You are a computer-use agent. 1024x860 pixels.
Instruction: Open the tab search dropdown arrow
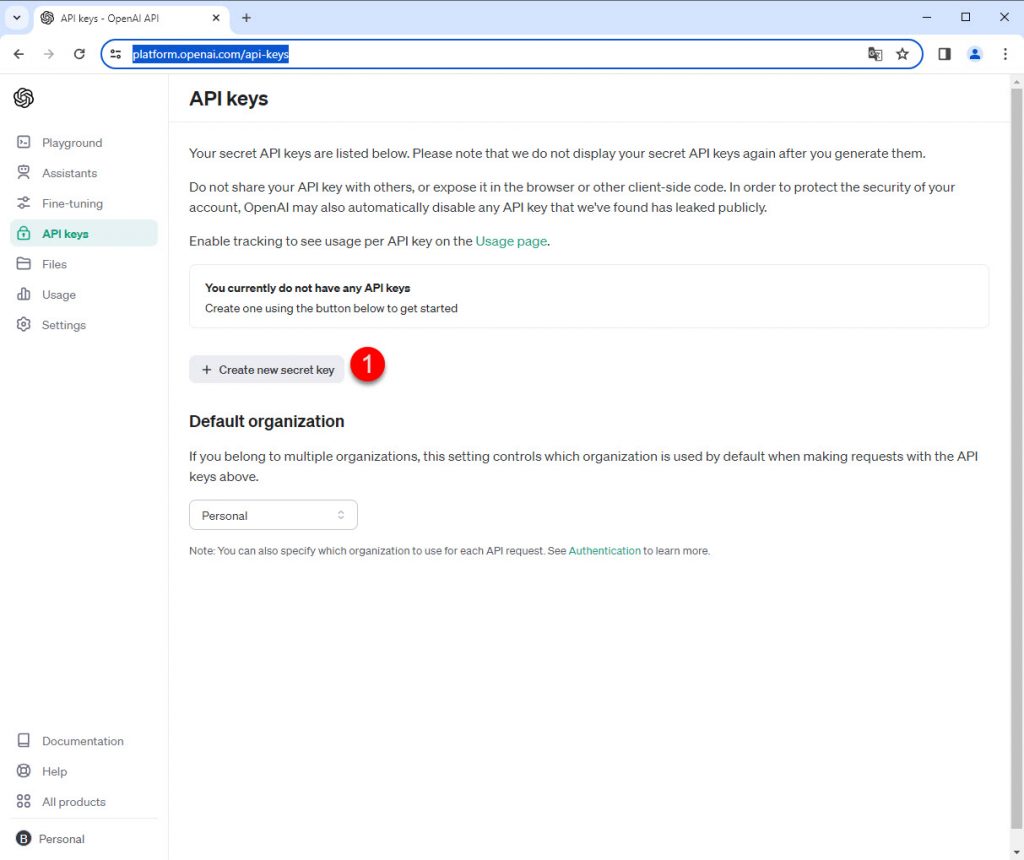coord(17,18)
